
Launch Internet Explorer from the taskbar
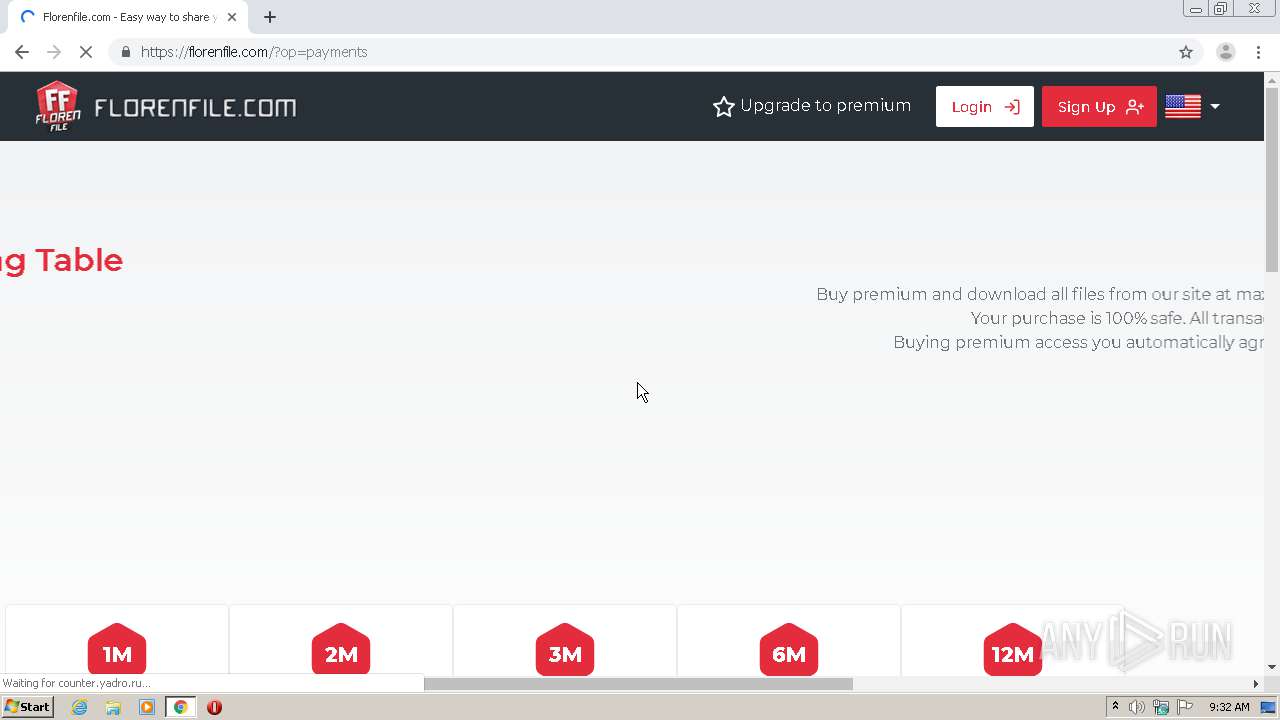pos(79,707)
